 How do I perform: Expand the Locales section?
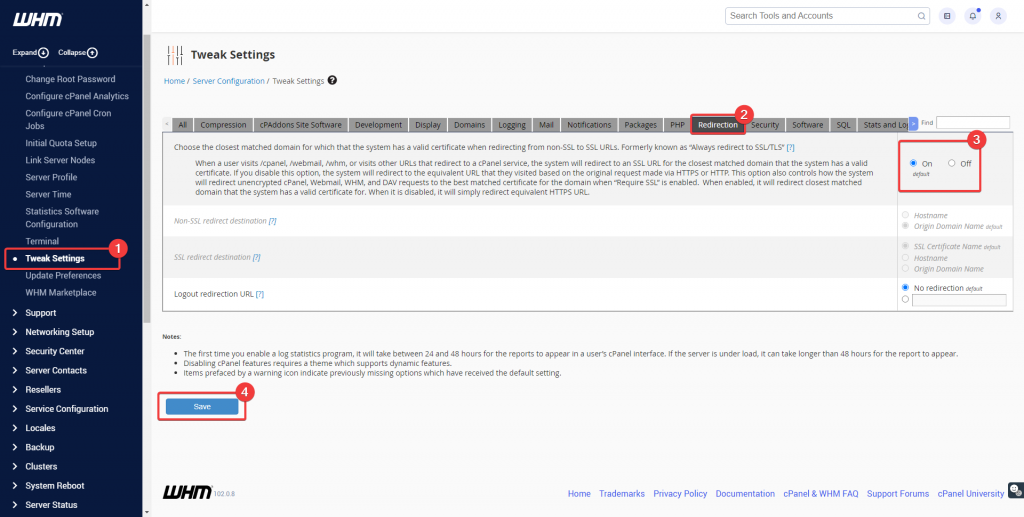click(40, 428)
